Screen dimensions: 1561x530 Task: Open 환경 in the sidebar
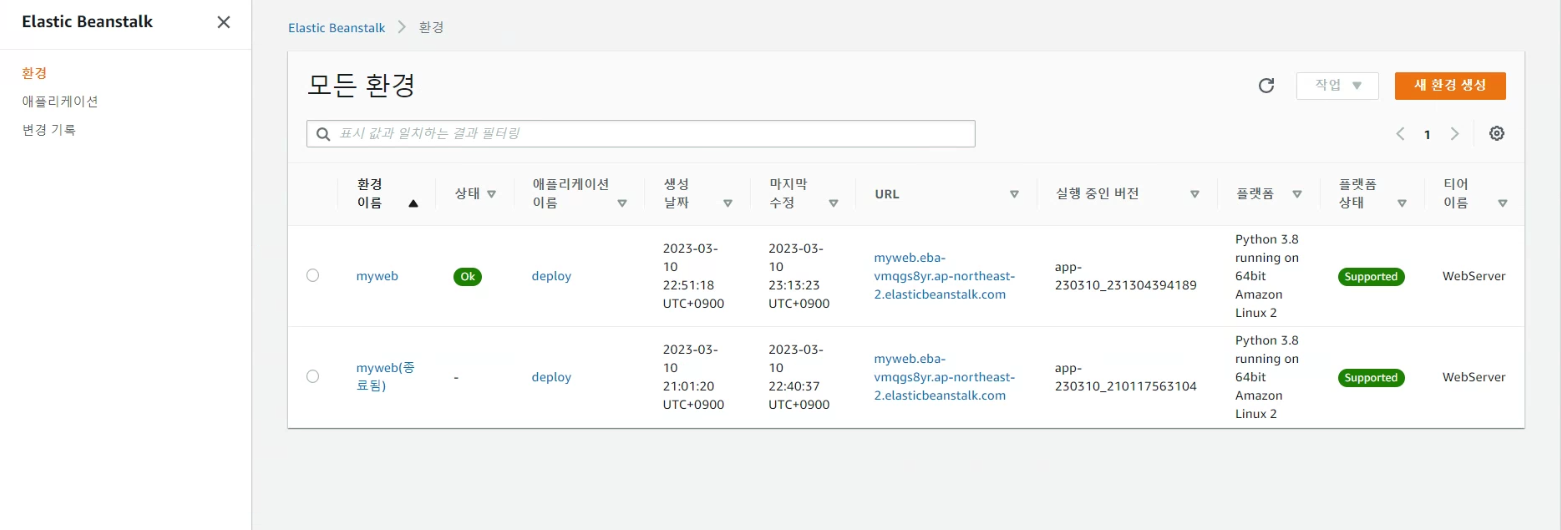pyautogui.click(x=35, y=73)
